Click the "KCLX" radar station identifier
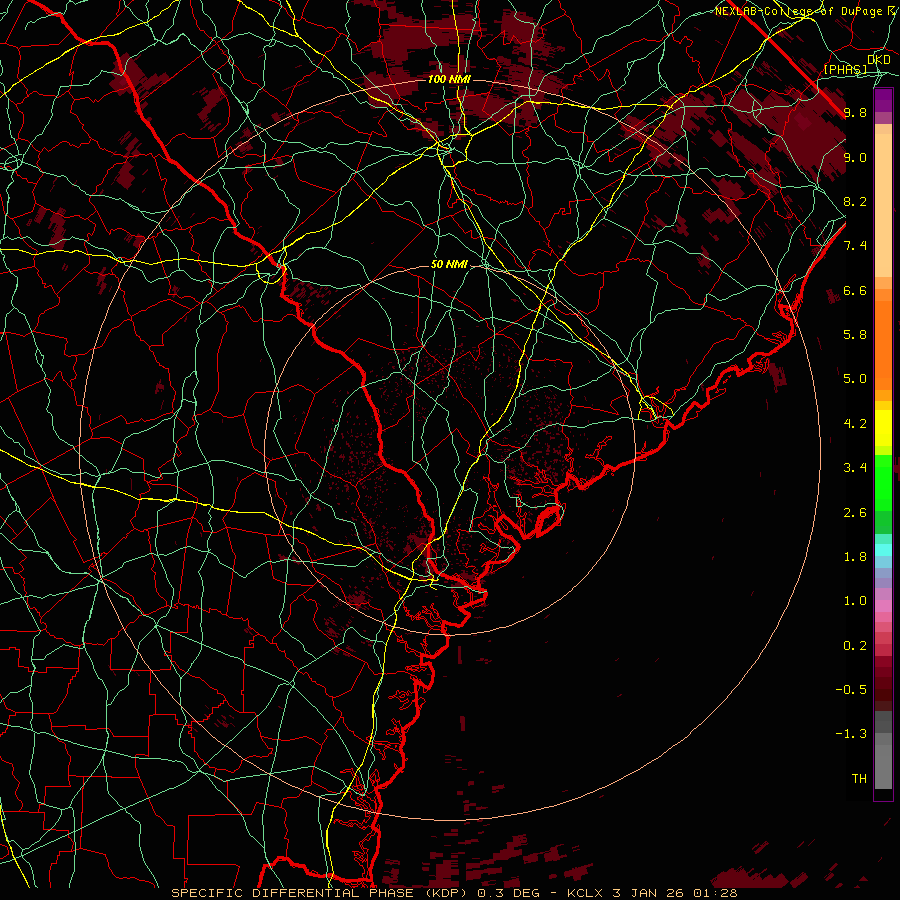 pyautogui.click(x=587, y=893)
